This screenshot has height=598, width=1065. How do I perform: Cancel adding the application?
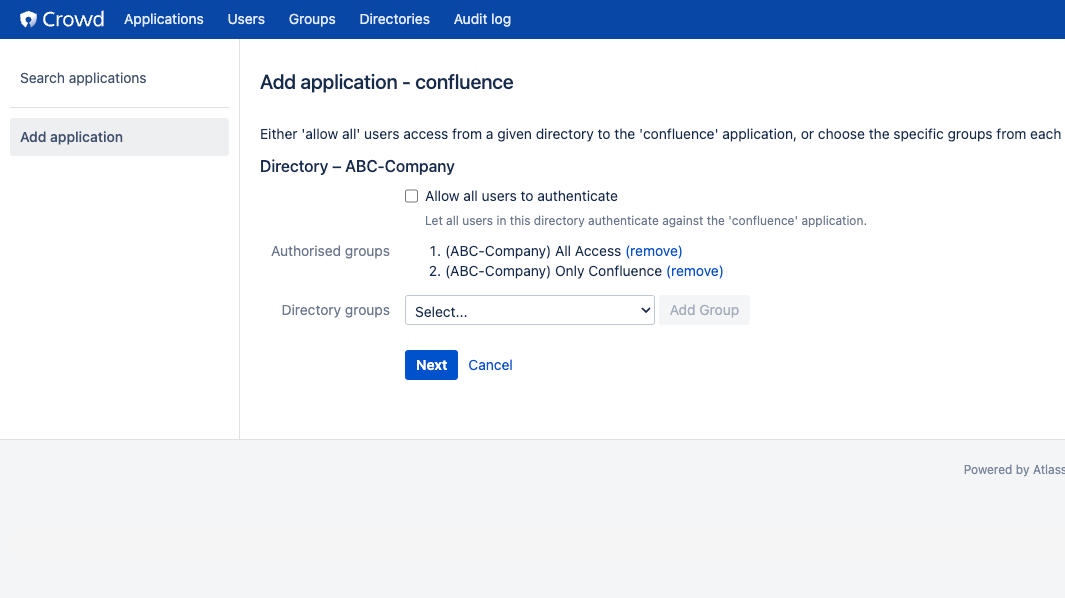[490, 365]
